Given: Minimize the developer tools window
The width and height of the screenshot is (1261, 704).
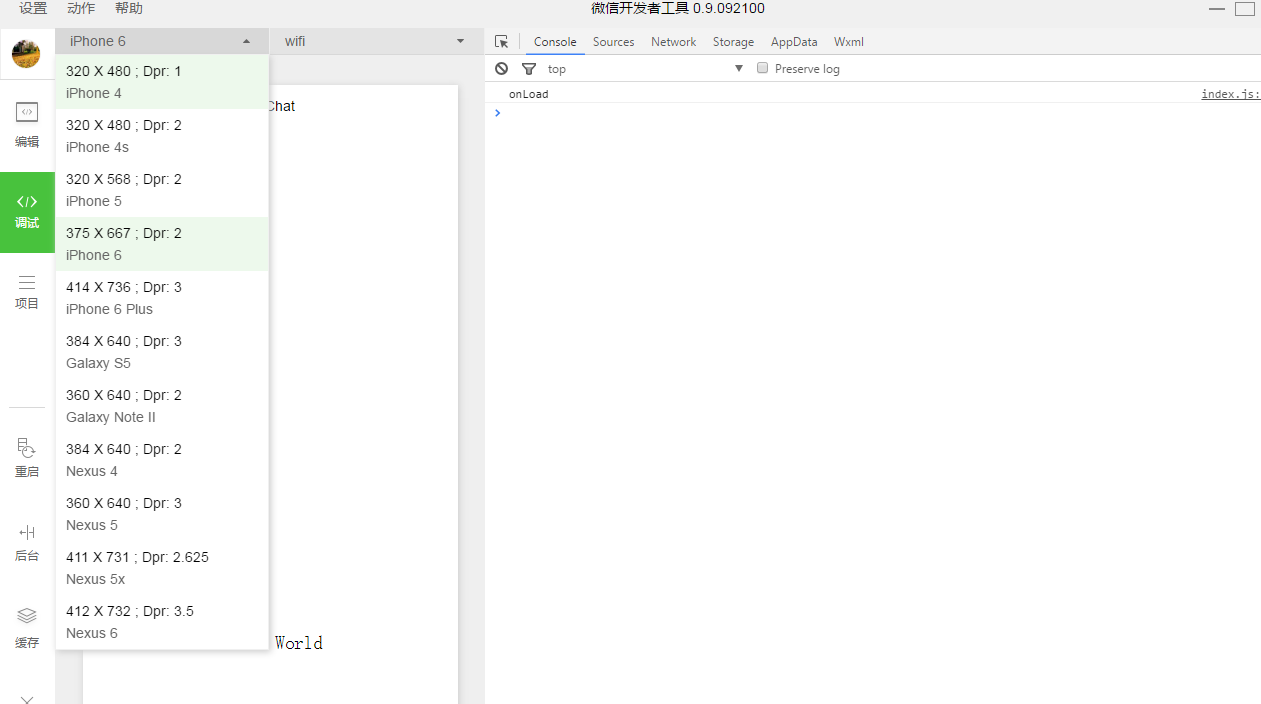Looking at the screenshot, I should click(1217, 9).
